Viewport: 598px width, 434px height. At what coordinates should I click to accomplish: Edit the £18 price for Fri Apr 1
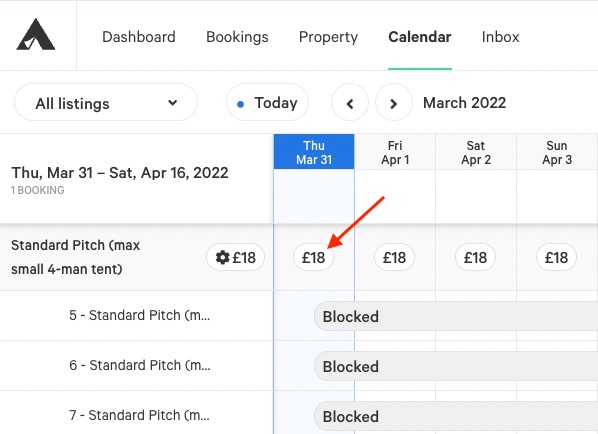point(394,257)
